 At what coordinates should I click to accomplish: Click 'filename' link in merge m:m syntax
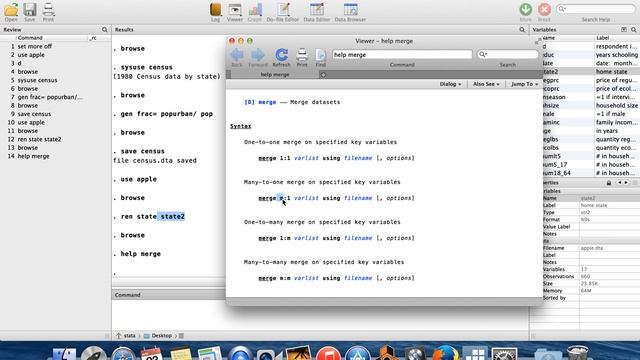(358, 278)
